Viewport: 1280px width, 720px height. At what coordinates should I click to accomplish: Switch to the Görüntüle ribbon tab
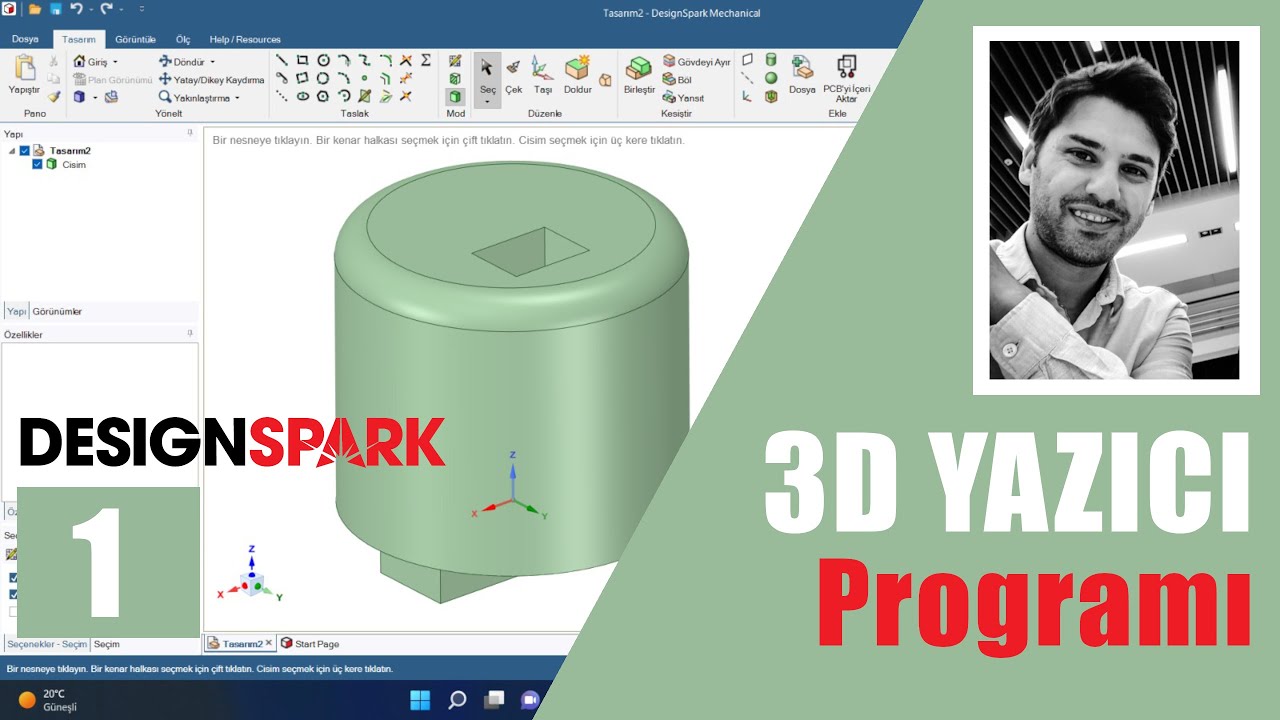[135, 39]
